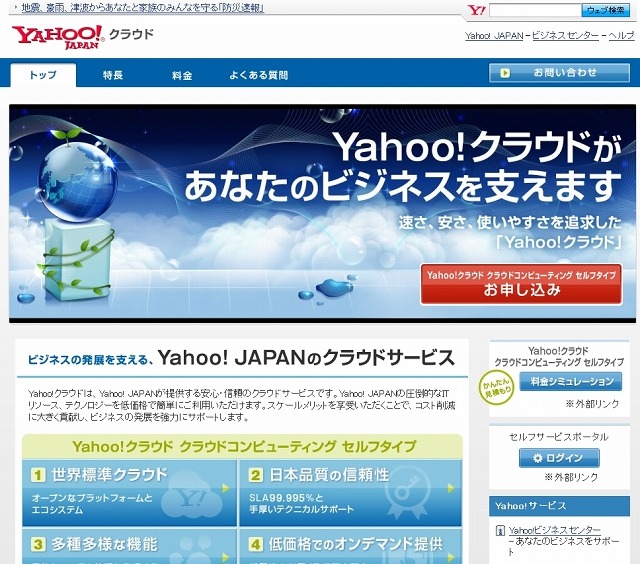Click arrow on 世界標準クラウド card
The width and height of the screenshot is (640, 564).
click(226, 488)
